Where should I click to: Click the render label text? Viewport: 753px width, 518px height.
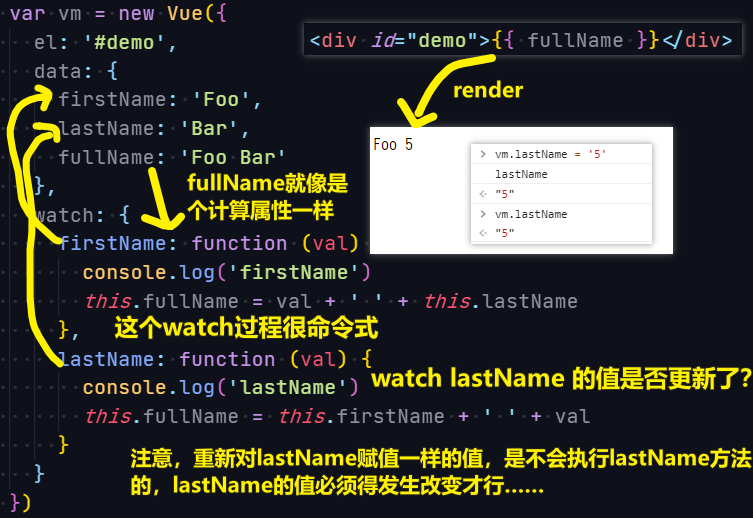pos(488,90)
